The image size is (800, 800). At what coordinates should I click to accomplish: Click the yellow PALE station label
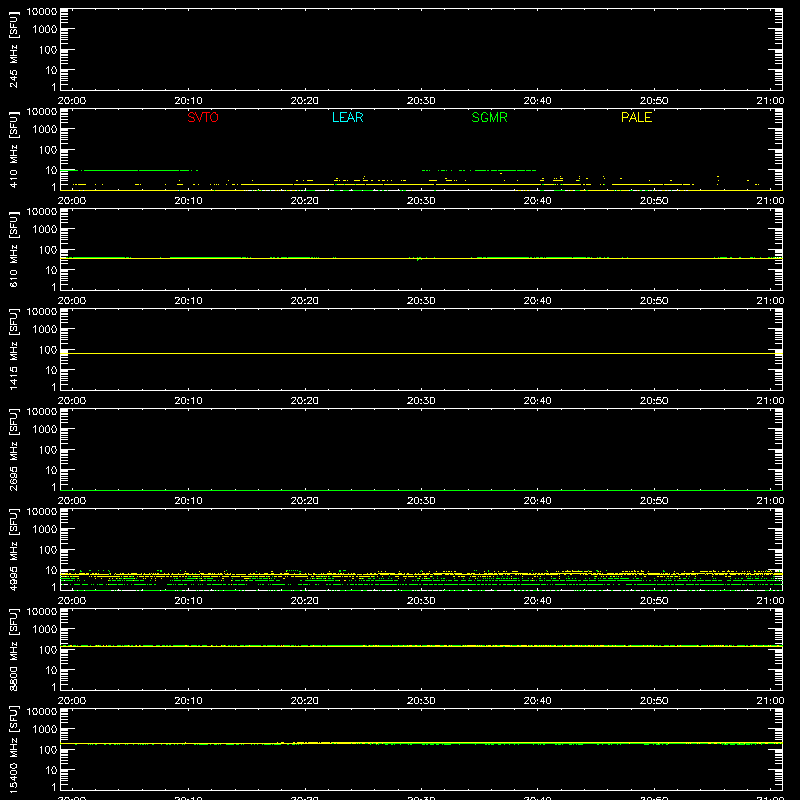point(636,117)
